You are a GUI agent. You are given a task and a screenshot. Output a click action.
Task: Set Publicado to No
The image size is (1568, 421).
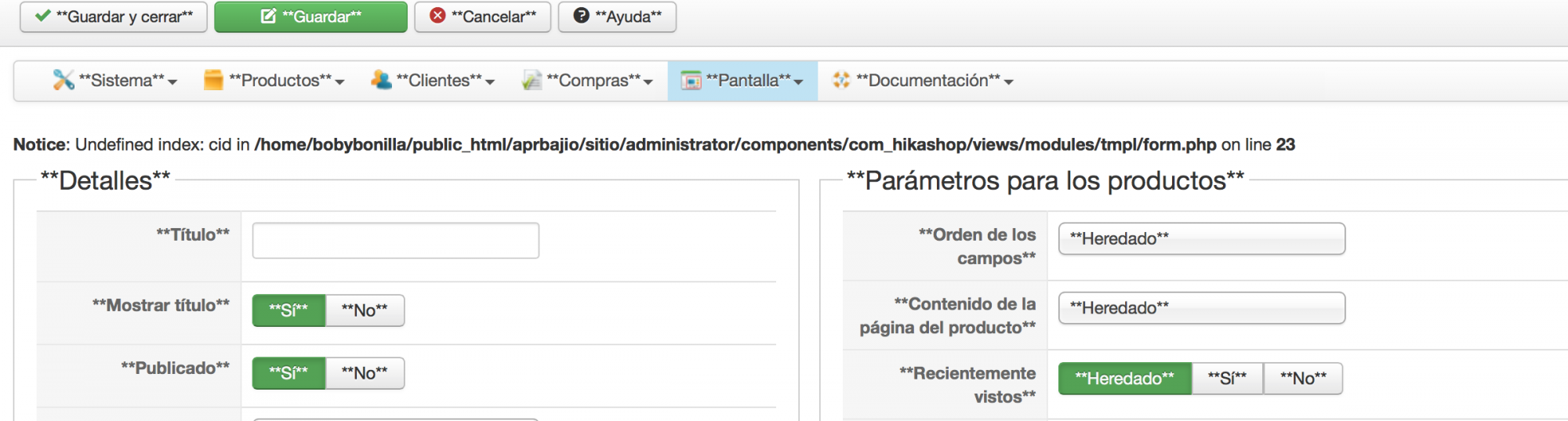[x=365, y=373]
